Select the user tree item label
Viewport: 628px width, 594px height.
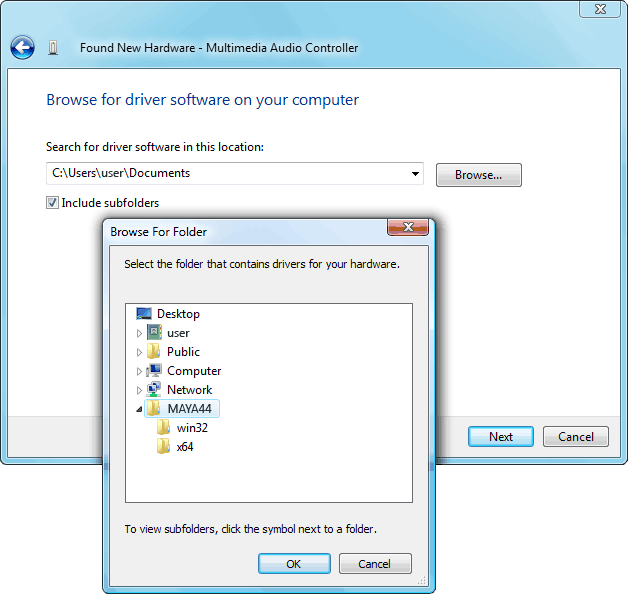pos(178,333)
